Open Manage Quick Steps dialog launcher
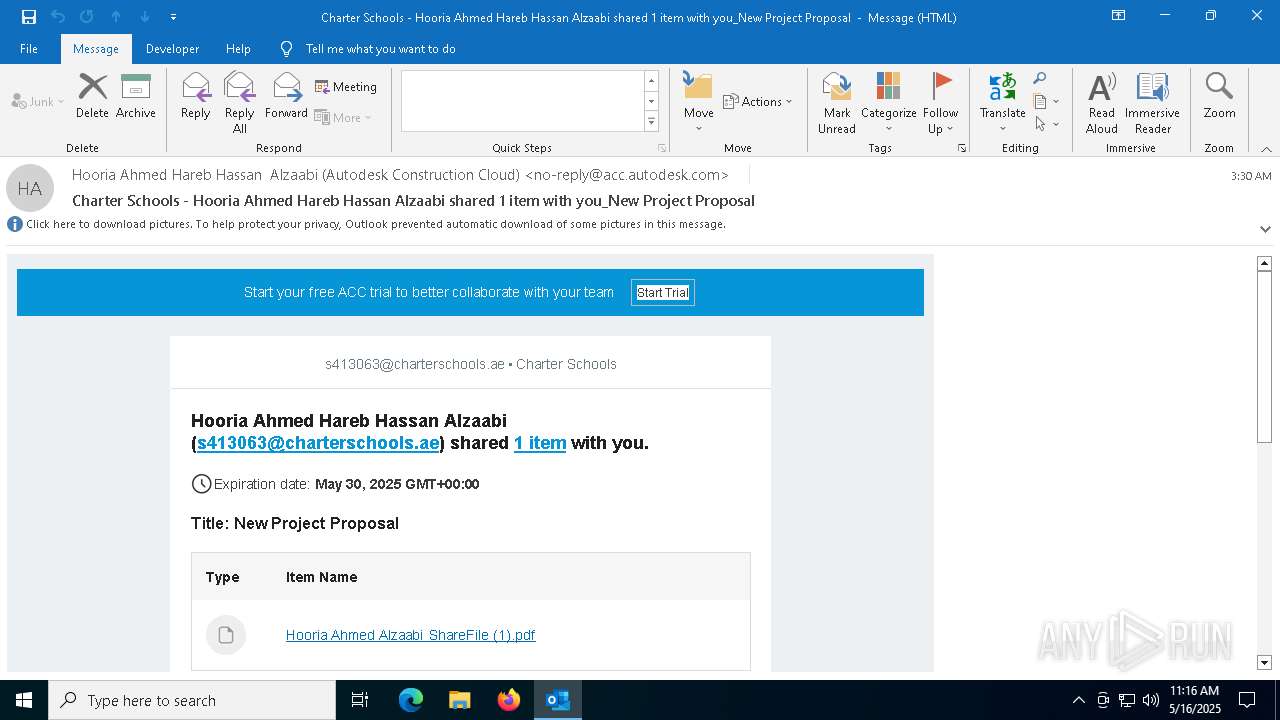Viewport: 1280px width, 720px height. click(x=661, y=148)
